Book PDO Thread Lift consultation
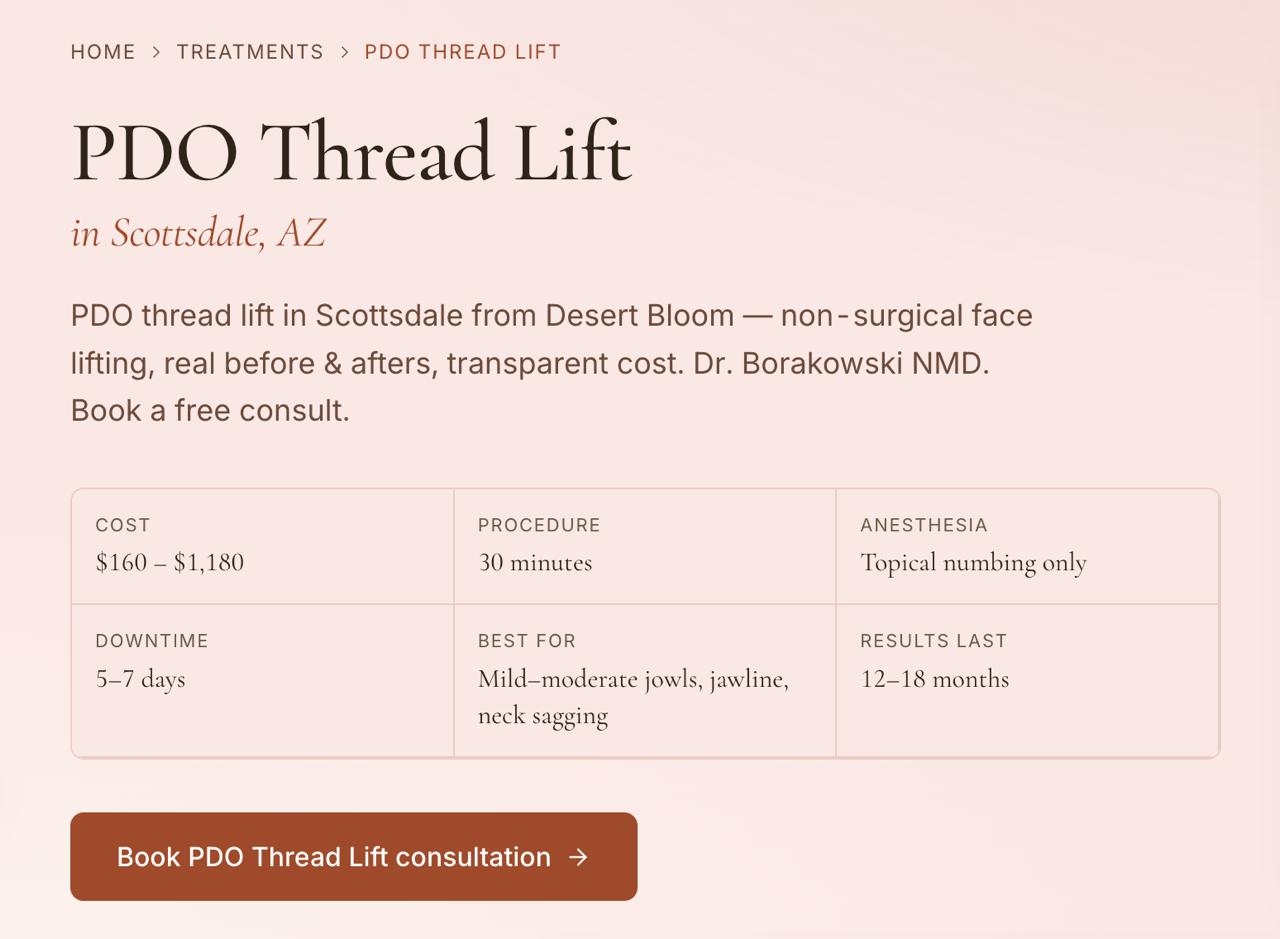Image resolution: width=1280 pixels, height=939 pixels. click(354, 857)
